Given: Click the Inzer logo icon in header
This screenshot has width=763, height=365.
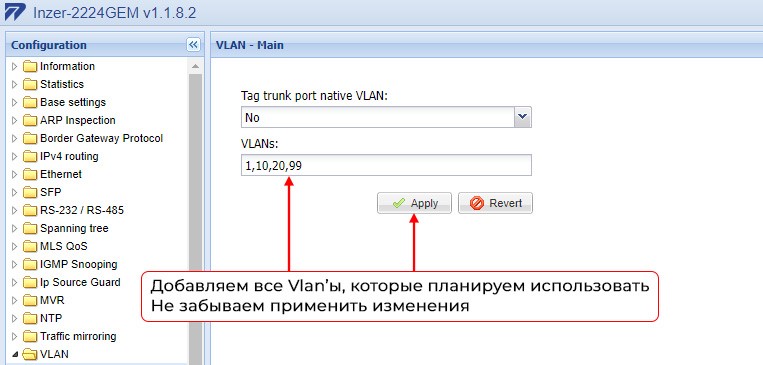Looking at the screenshot, I should click(x=15, y=12).
